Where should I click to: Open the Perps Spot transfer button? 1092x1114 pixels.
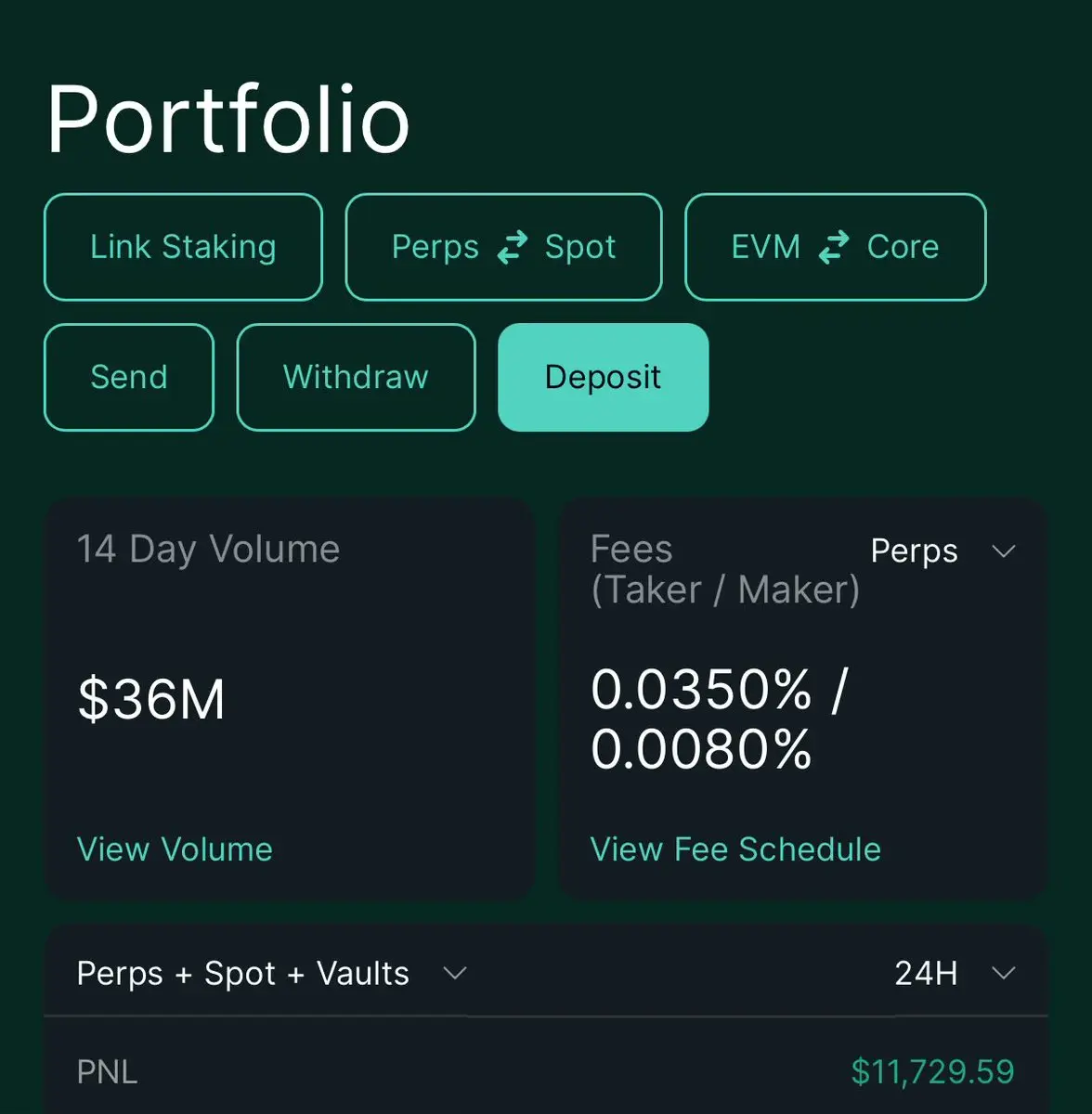click(x=503, y=247)
